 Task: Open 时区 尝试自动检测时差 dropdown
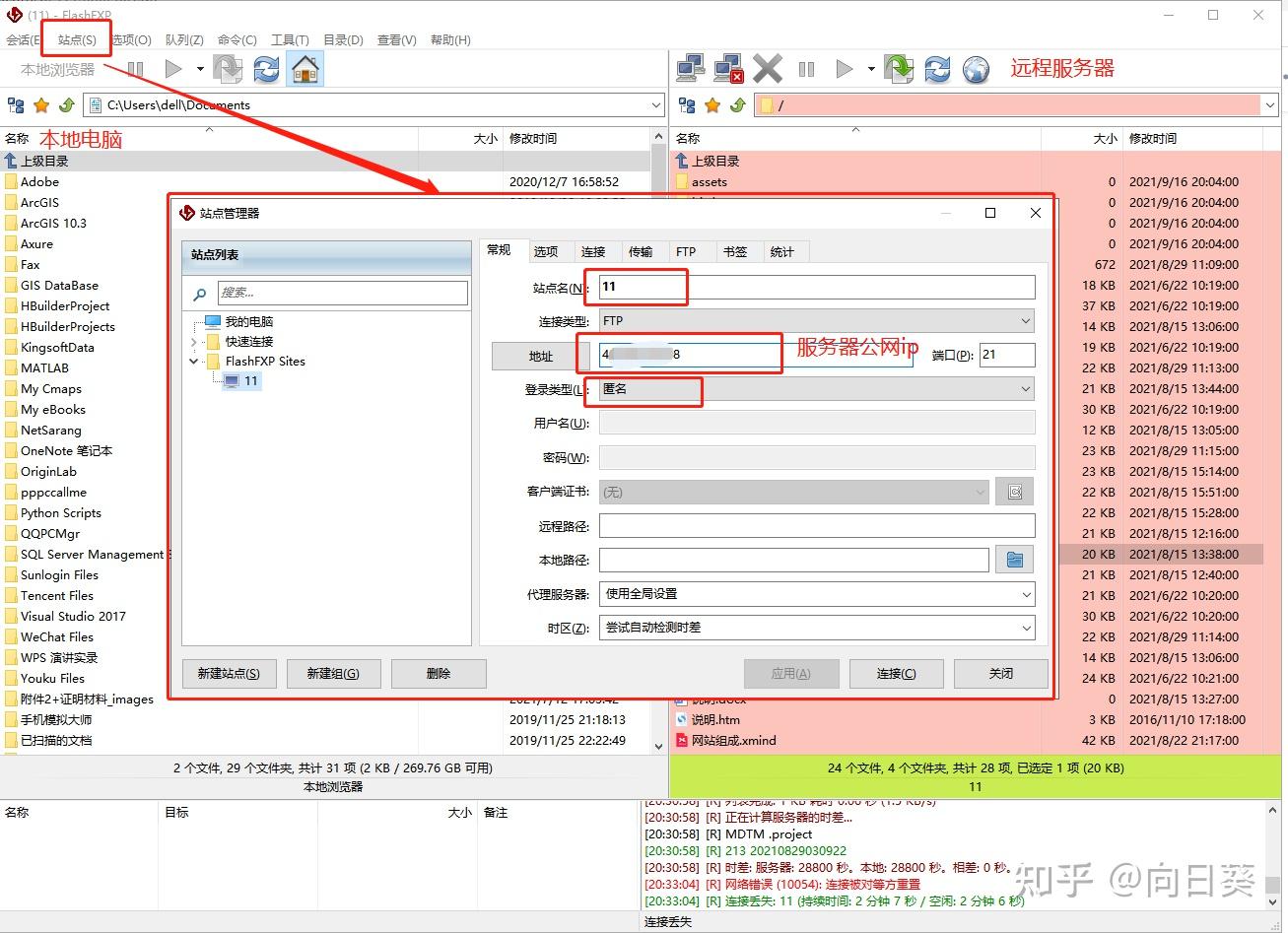pyautogui.click(x=817, y=628)
